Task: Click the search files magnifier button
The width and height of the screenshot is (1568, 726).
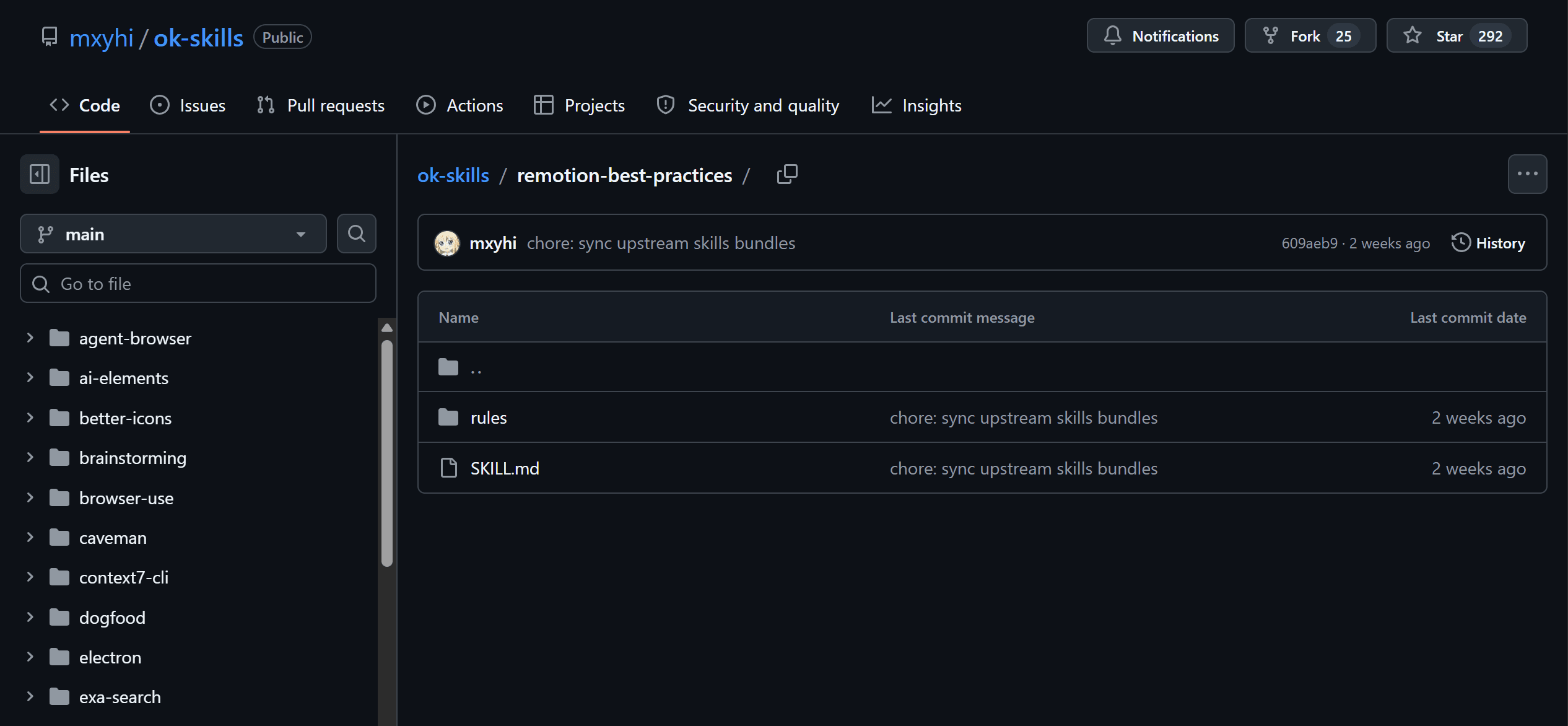Action: click(x=356, y=234)
